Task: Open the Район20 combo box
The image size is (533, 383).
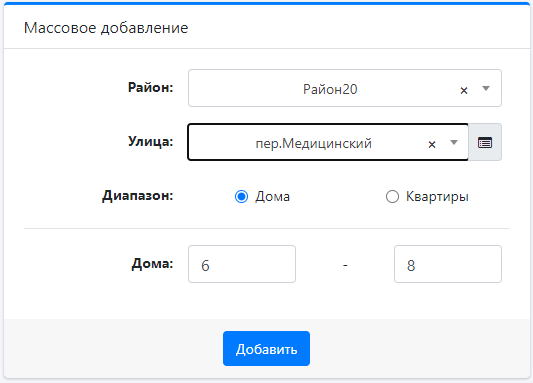Action: (x=345, y=88)
